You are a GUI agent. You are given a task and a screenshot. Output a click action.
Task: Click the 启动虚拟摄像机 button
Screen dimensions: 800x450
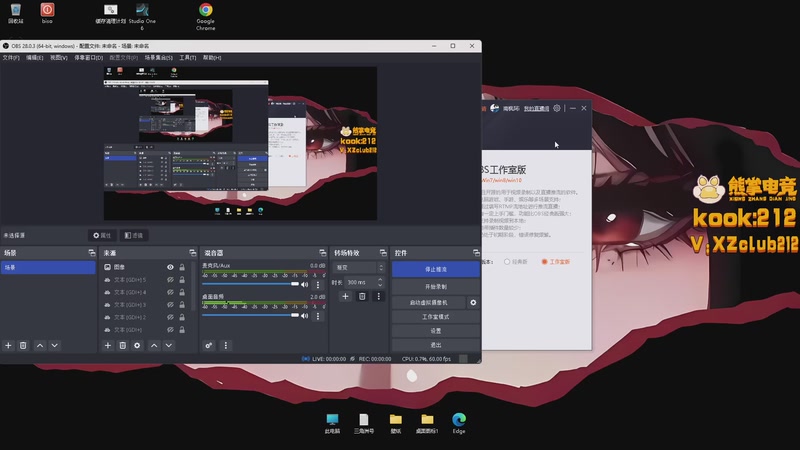click(x=429, y=303)
